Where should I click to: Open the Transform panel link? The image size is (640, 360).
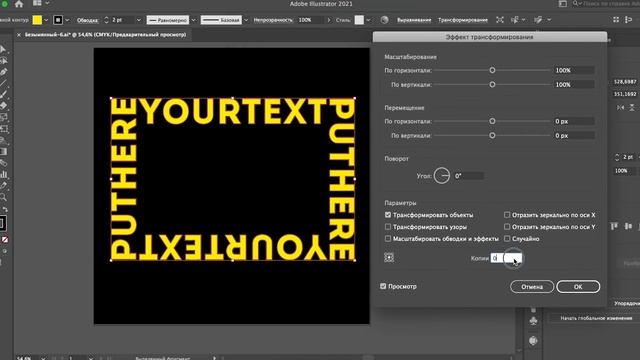[x=462, y=20]
